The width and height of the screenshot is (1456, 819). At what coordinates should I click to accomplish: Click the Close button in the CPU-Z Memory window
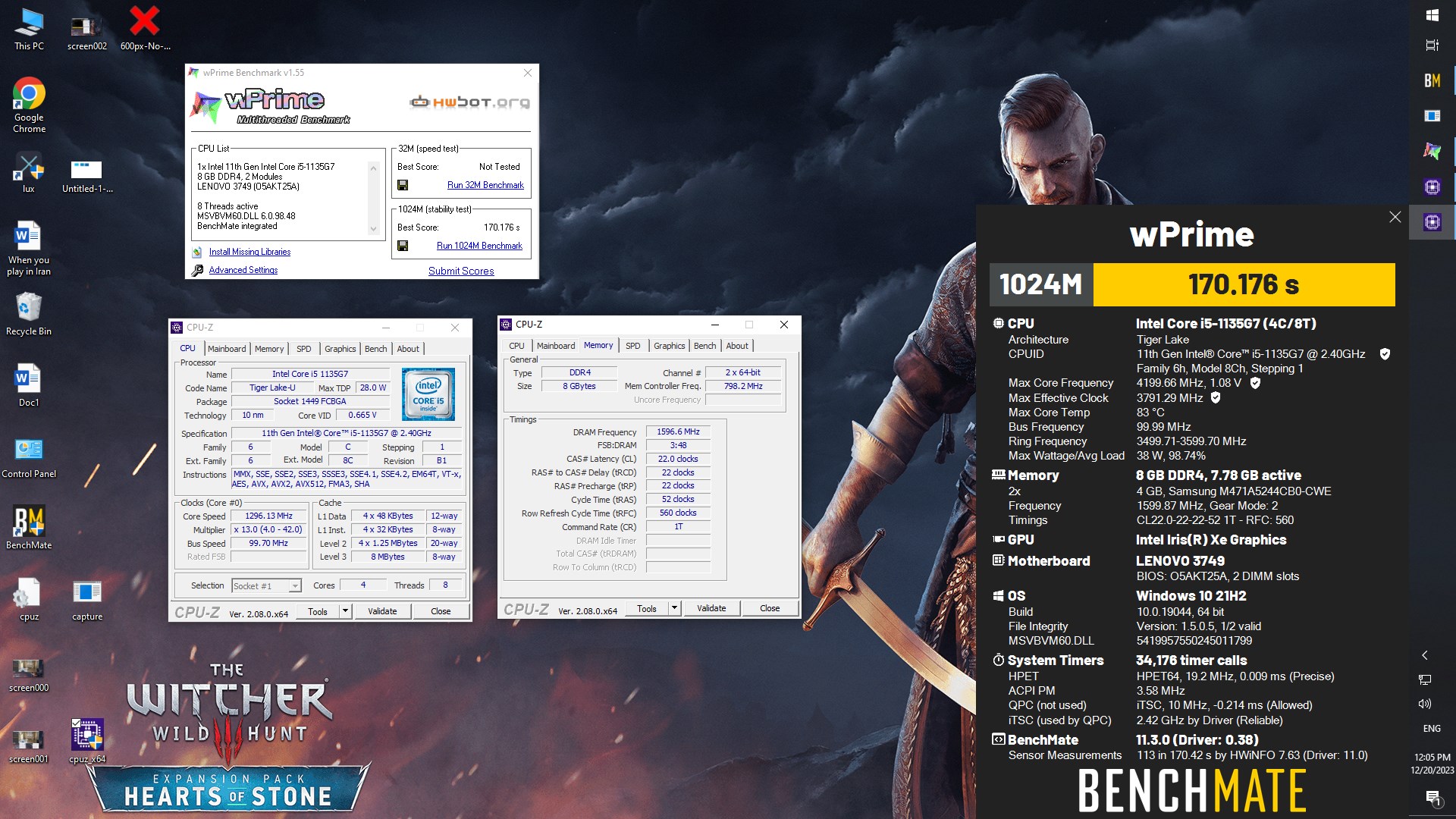[770, 608]
